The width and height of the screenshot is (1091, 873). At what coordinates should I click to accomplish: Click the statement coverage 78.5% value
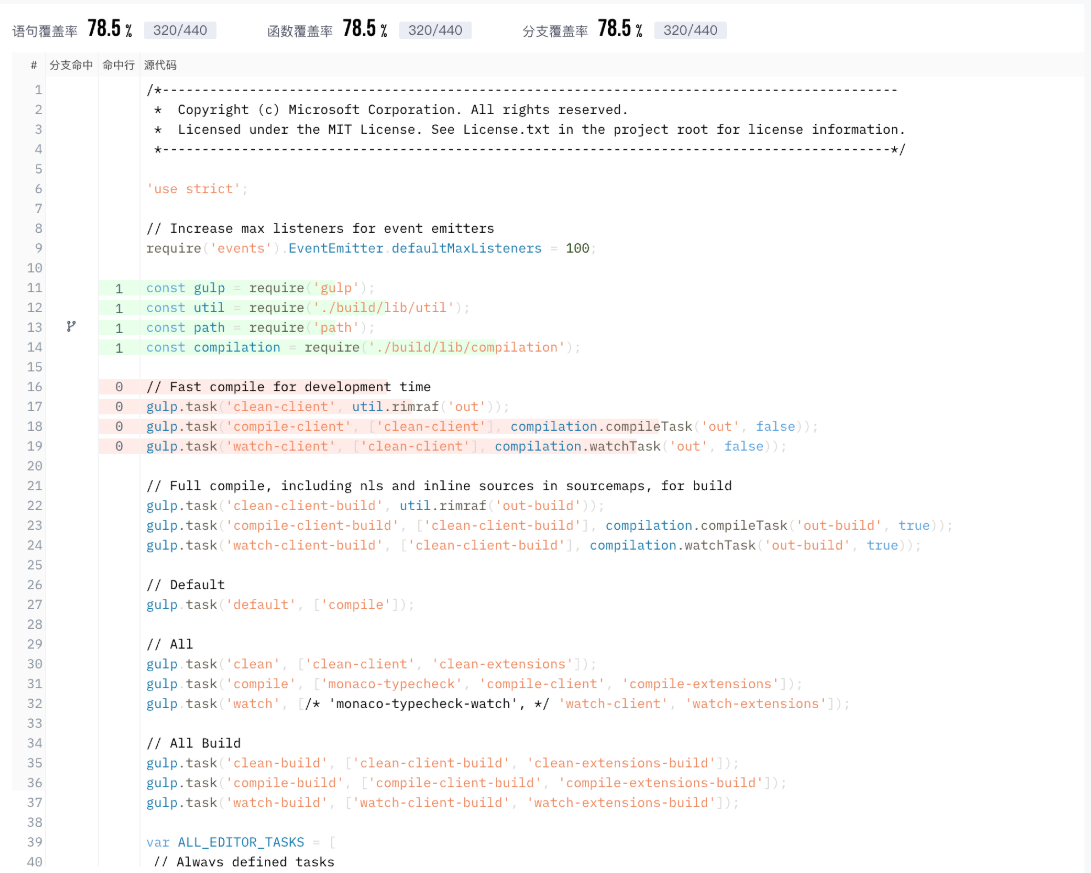point(110,29)
